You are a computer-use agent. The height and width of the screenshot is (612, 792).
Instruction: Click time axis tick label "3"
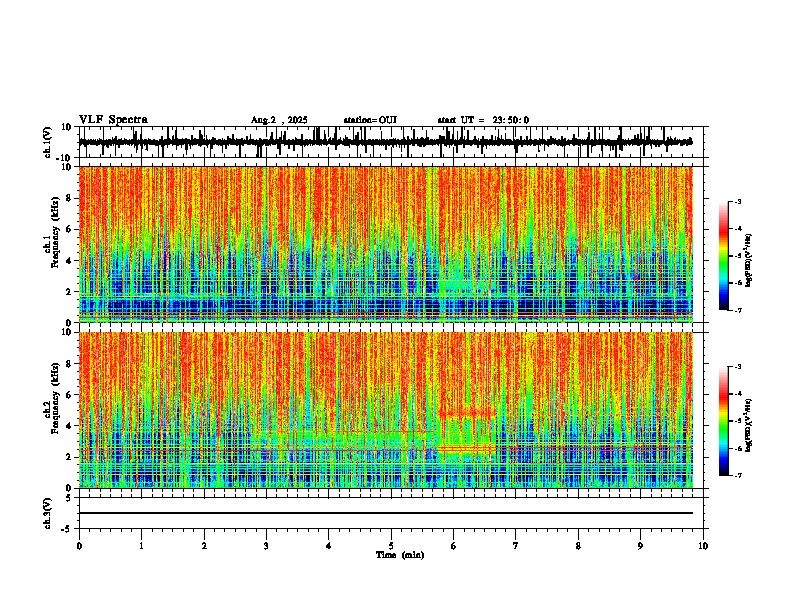tap(266, 546)
